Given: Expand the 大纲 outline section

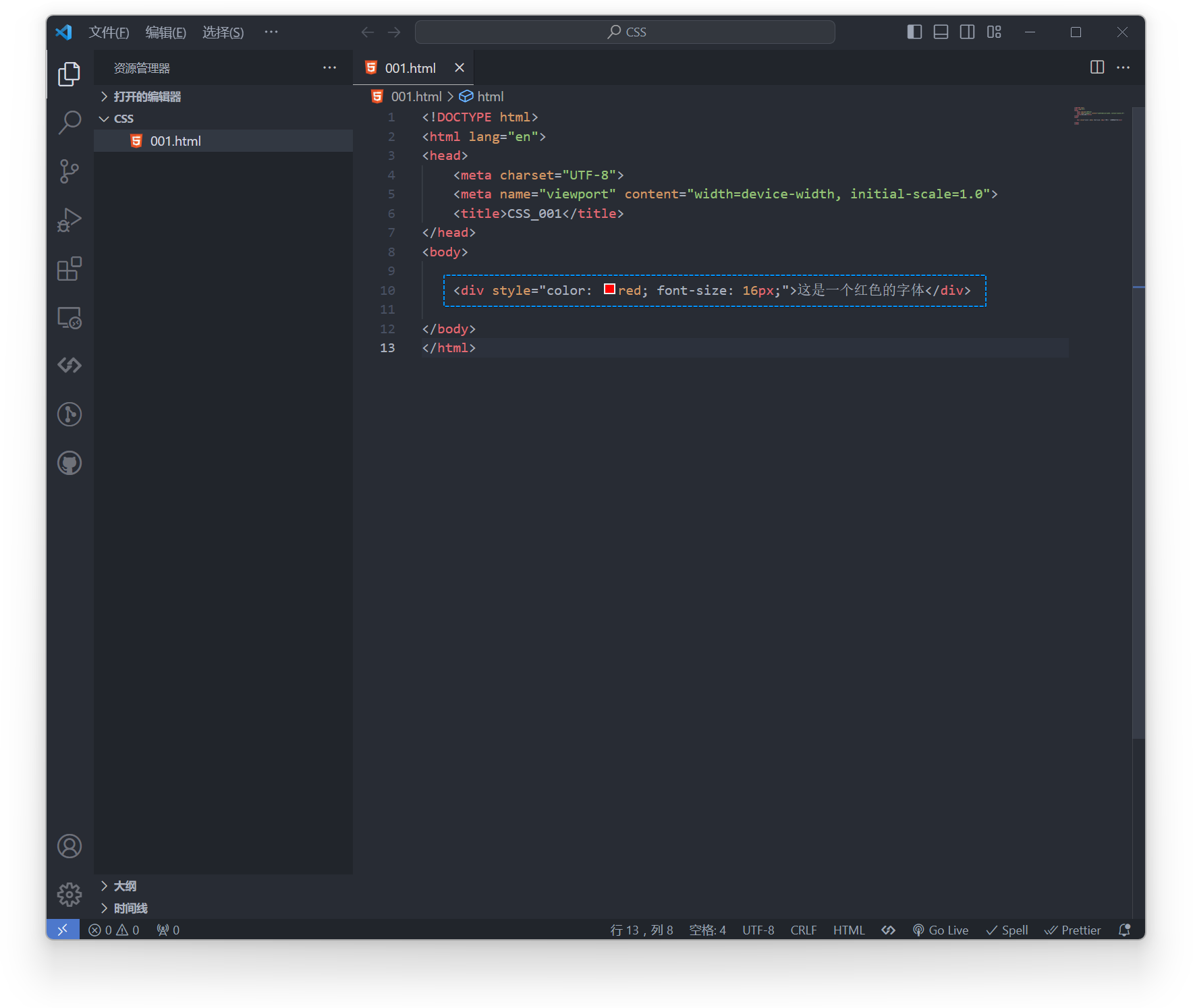Looking at the screenshot, I should tap(125, 886).
